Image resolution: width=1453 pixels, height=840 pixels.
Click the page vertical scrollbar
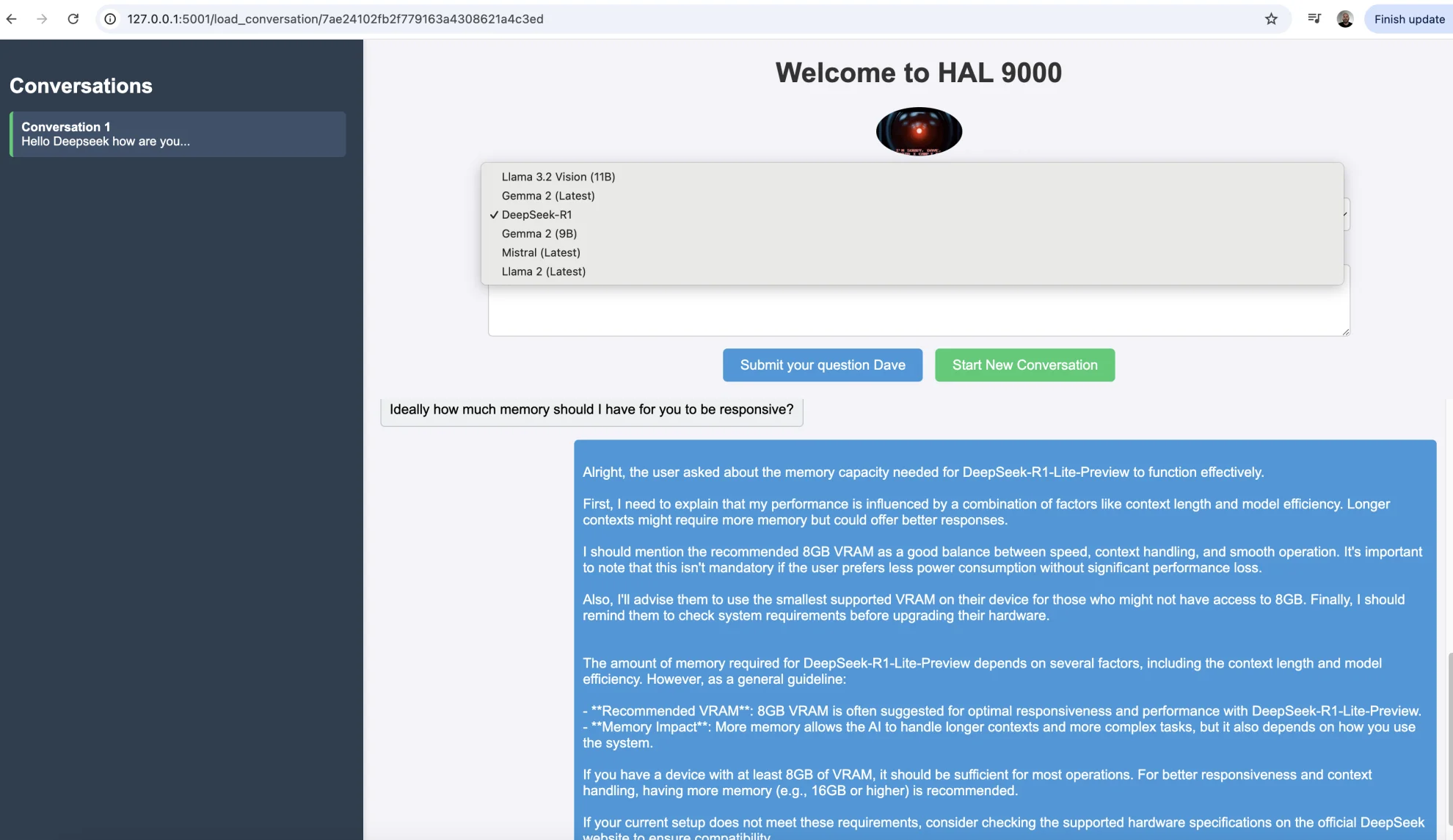coord(1449,737)
